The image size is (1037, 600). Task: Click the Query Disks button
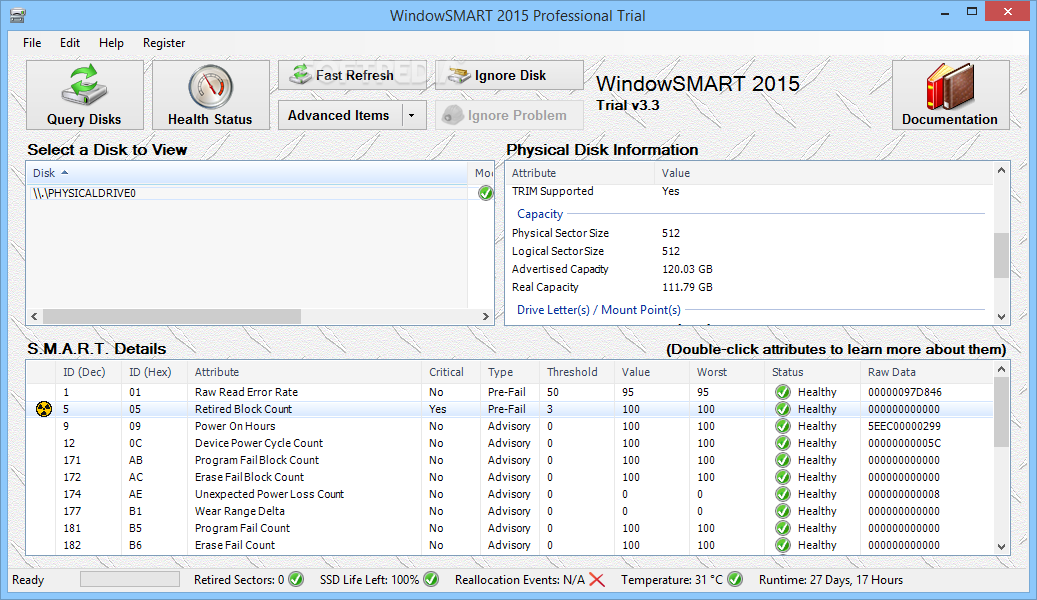[x=85, y=95]
